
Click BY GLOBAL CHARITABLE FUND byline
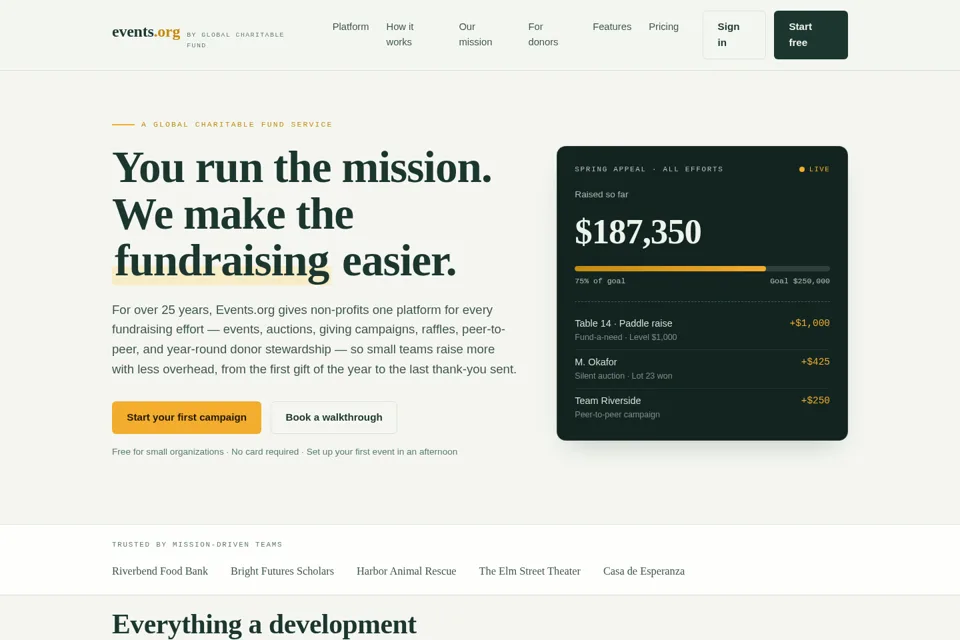(235, 40)
